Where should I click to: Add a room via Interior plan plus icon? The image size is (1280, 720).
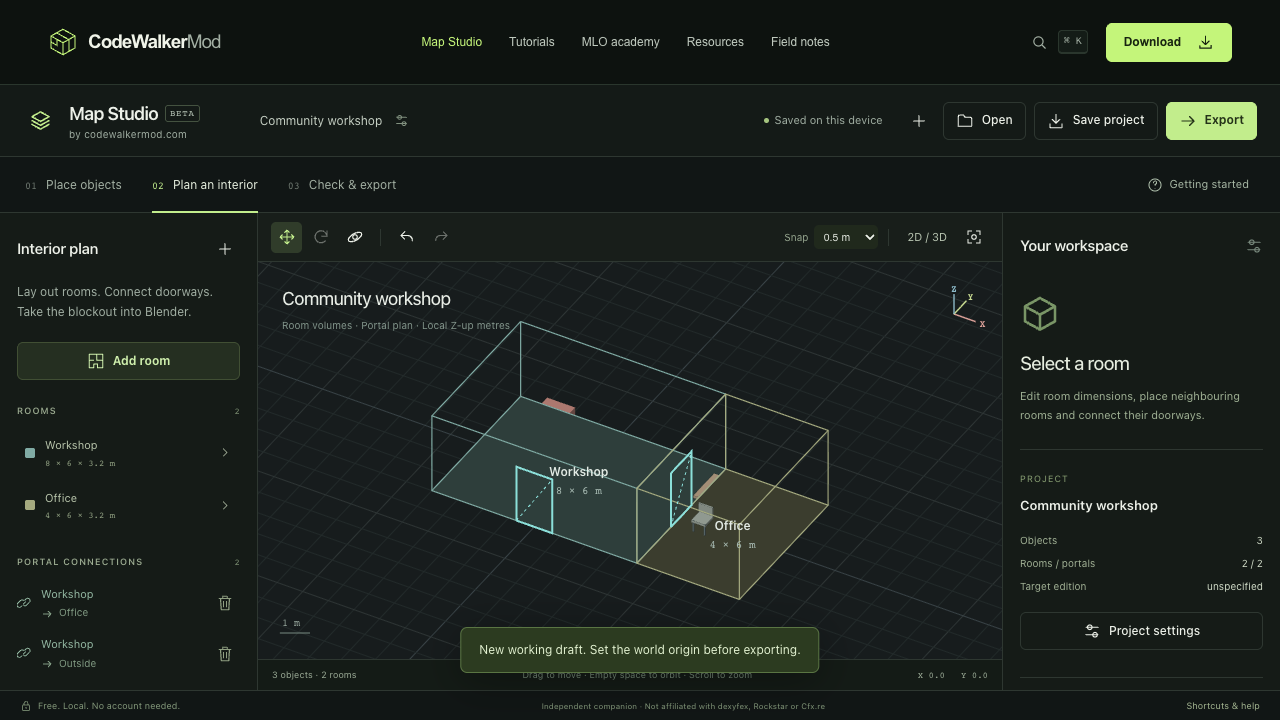pyautogui.click(x=225, y=249)
